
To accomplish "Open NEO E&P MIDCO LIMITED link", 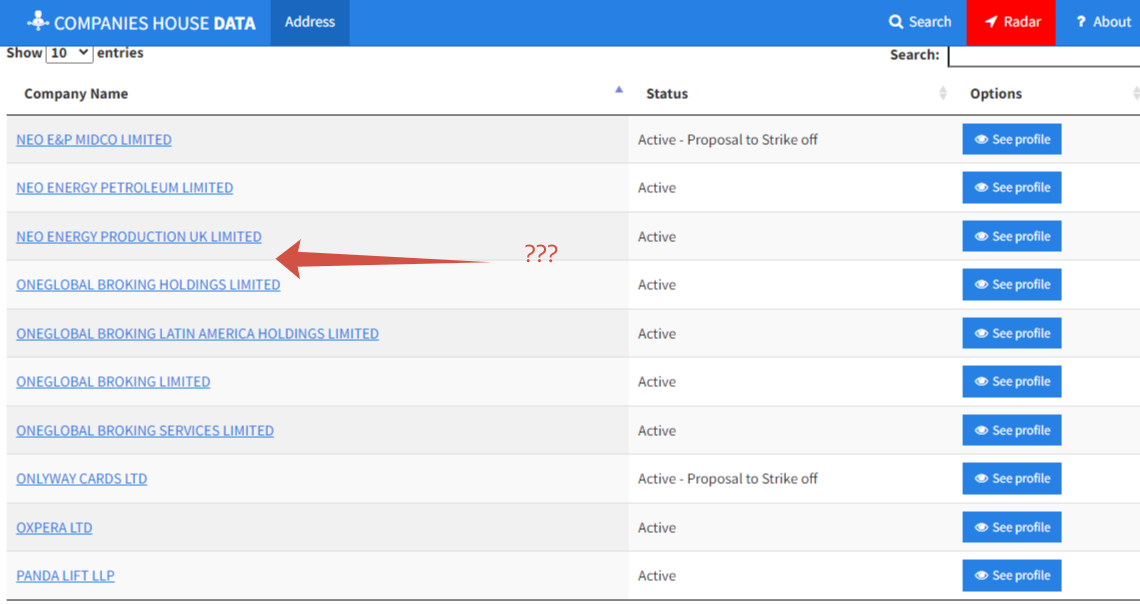I will point(94,140).
